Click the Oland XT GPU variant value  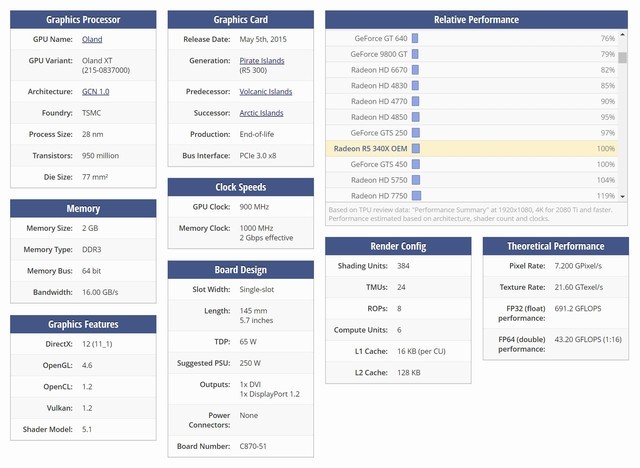tap(97, 60)
